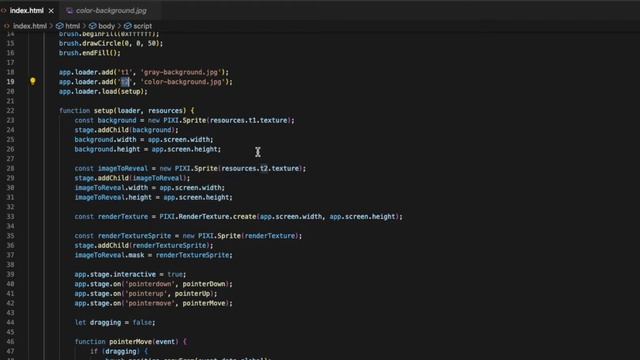Click imageToReveal.height on line 31

113,198
